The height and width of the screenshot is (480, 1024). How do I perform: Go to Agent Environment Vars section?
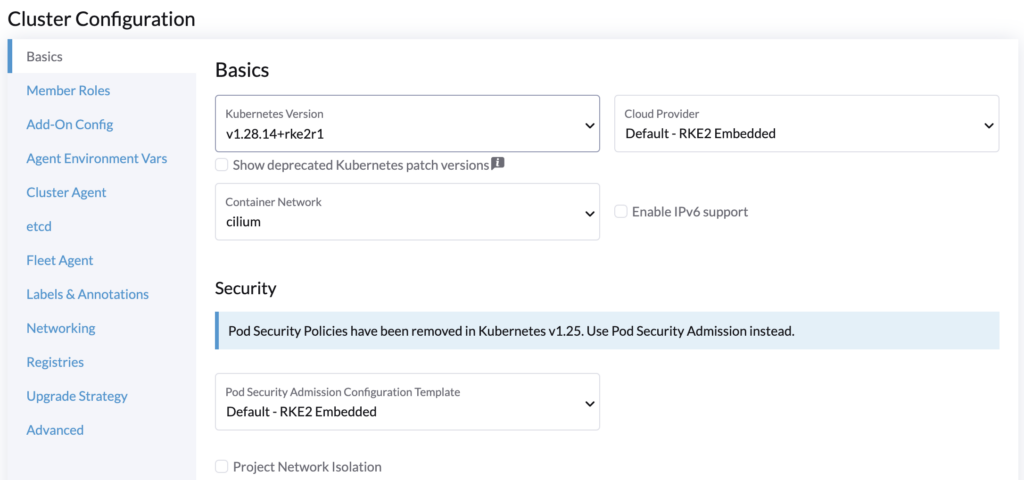(97, 158)
